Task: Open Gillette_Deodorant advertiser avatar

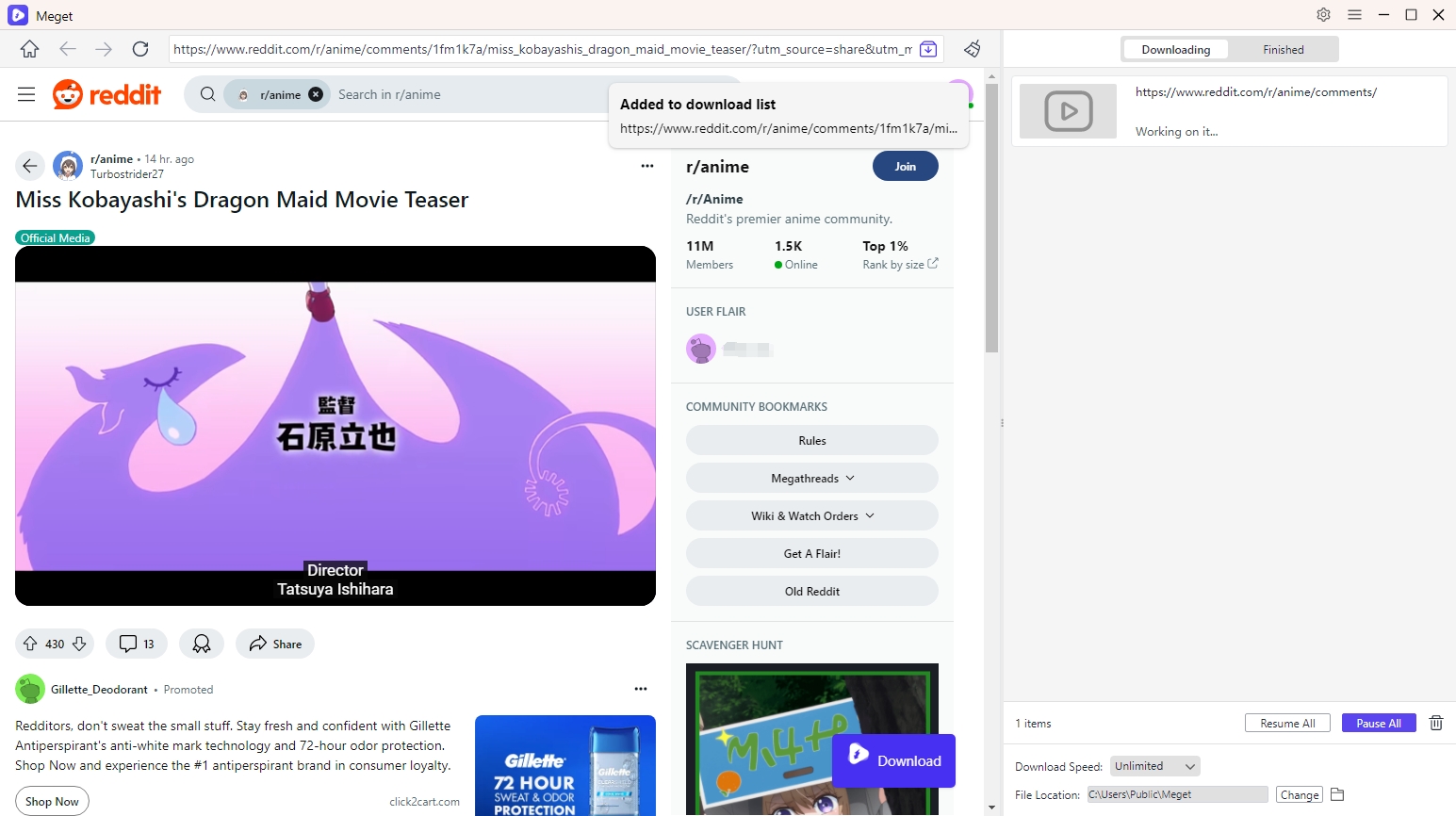Action: (30, 689)
